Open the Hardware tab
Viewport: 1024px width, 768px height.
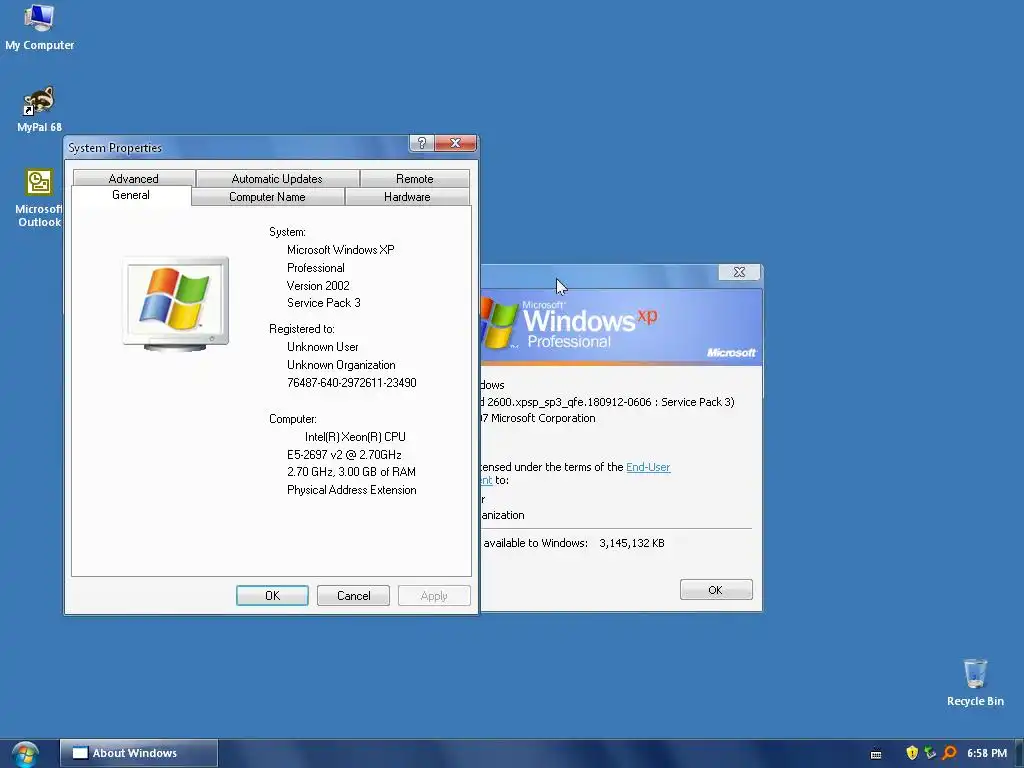407,197
